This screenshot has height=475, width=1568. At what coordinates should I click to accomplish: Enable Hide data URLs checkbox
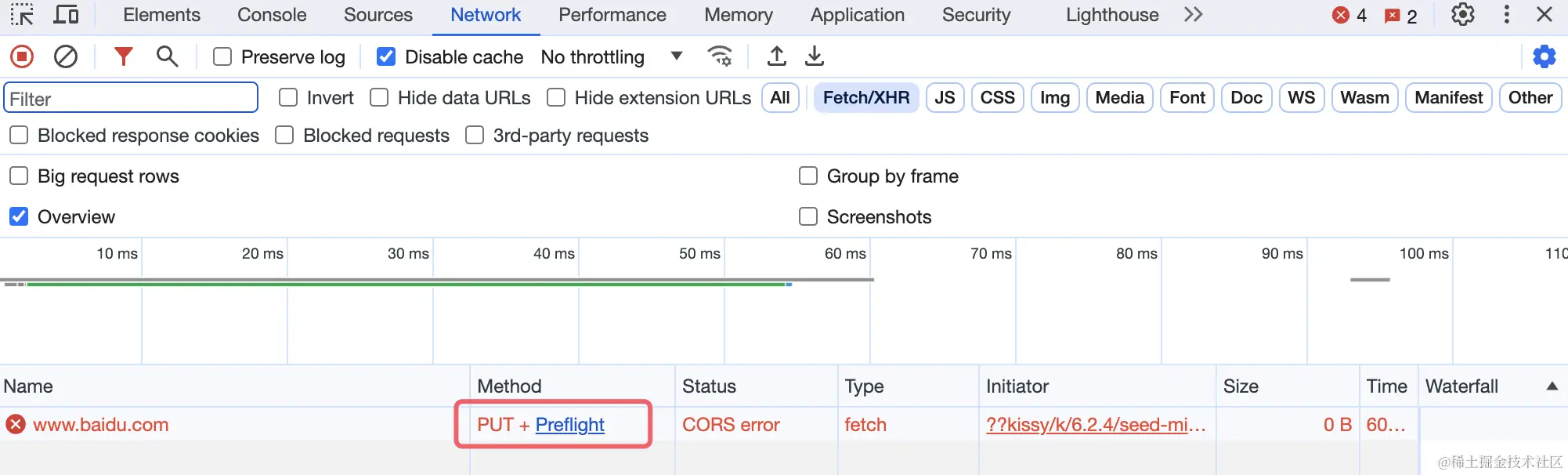(380, 98)
